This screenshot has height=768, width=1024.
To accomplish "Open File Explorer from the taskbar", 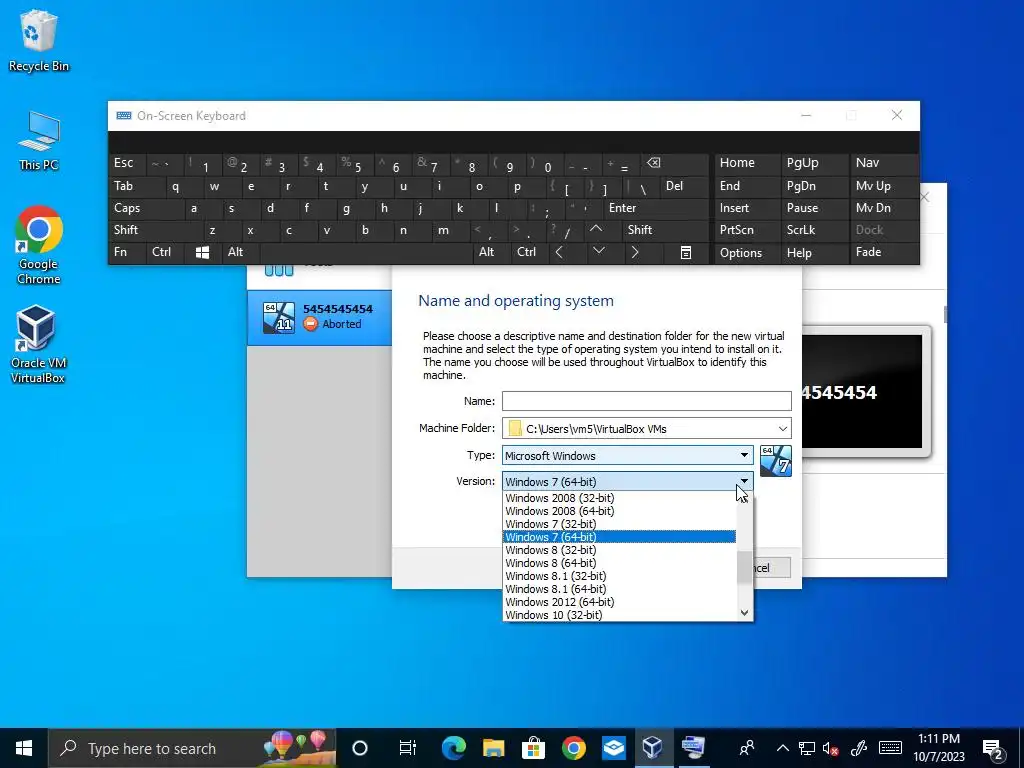I will [x=494, y=748].
